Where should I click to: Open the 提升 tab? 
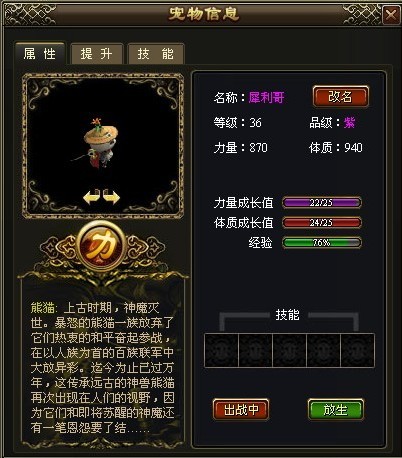[97, 54]
